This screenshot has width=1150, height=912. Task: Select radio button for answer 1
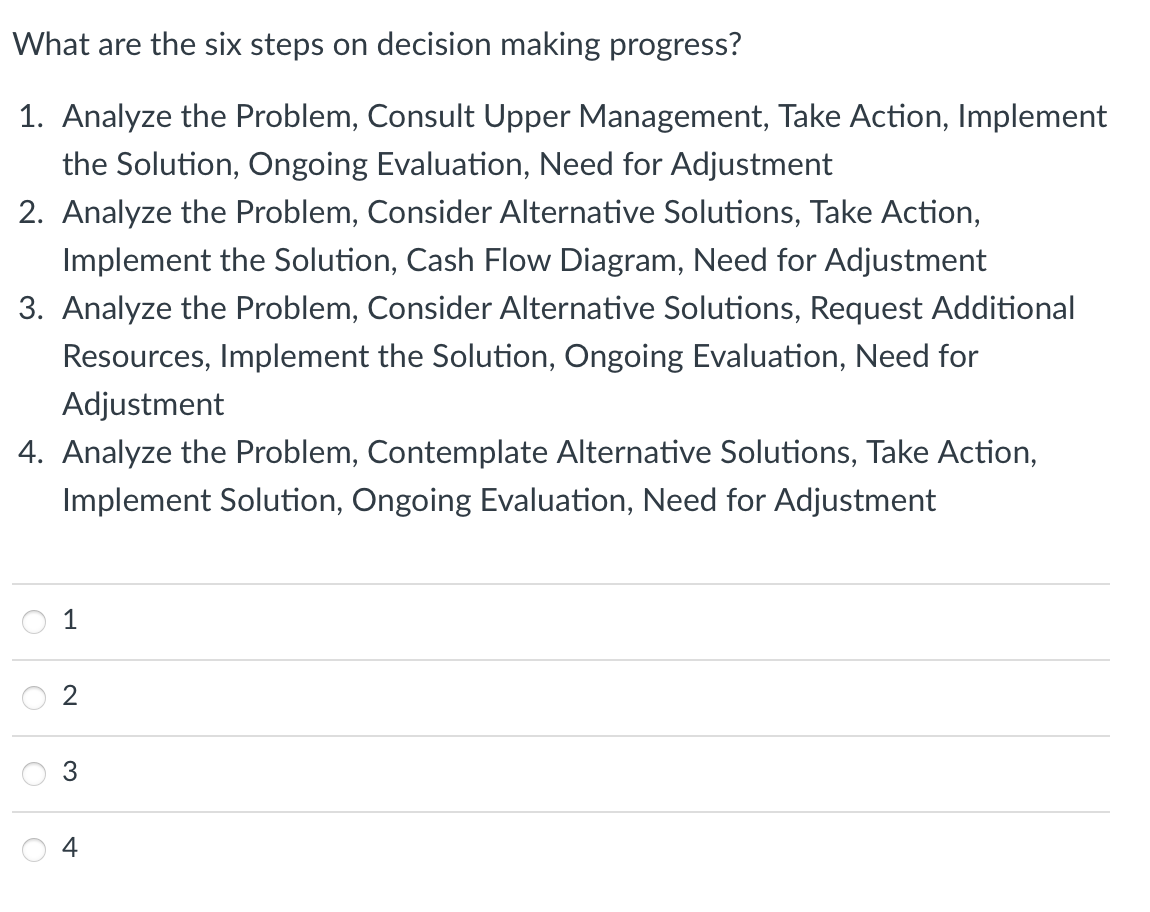pyautogui.click(x=33, y=621)
